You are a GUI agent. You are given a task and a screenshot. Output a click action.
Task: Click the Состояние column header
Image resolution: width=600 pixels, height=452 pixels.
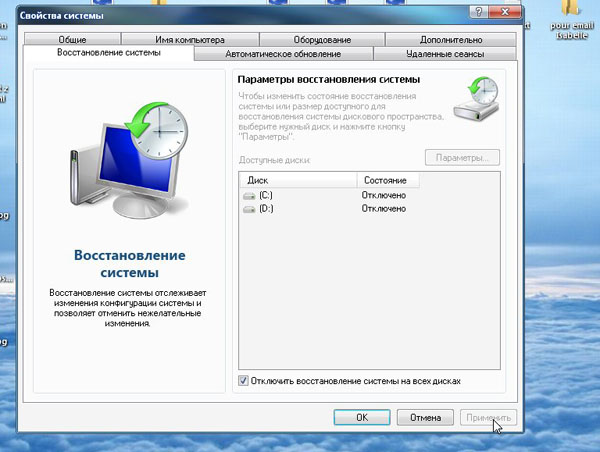coord(387,180)
